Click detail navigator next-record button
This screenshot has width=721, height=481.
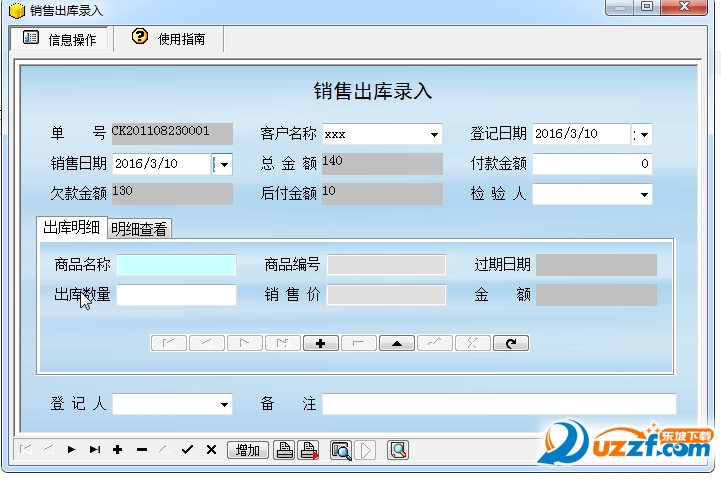coord(245,343)
